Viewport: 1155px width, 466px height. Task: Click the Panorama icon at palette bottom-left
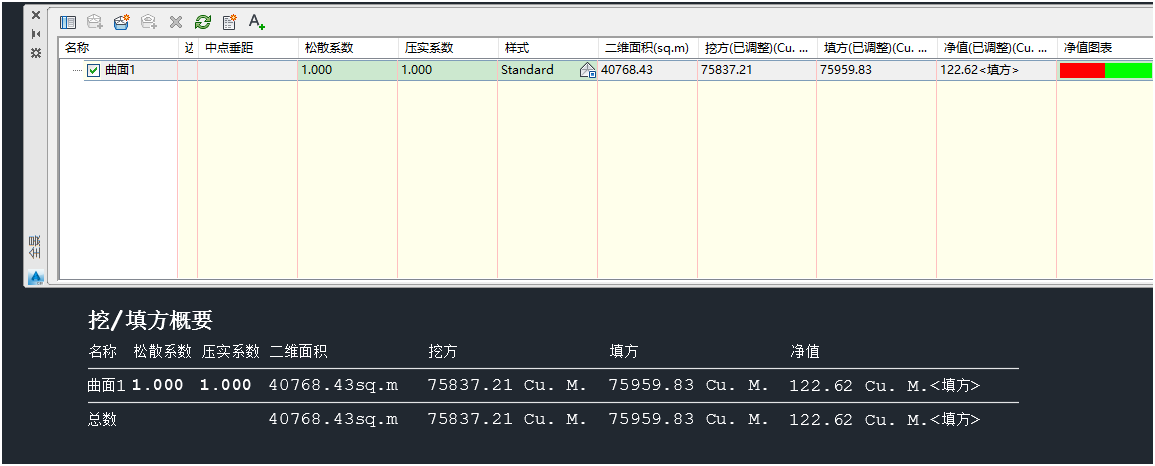click(x=35, y=278)
